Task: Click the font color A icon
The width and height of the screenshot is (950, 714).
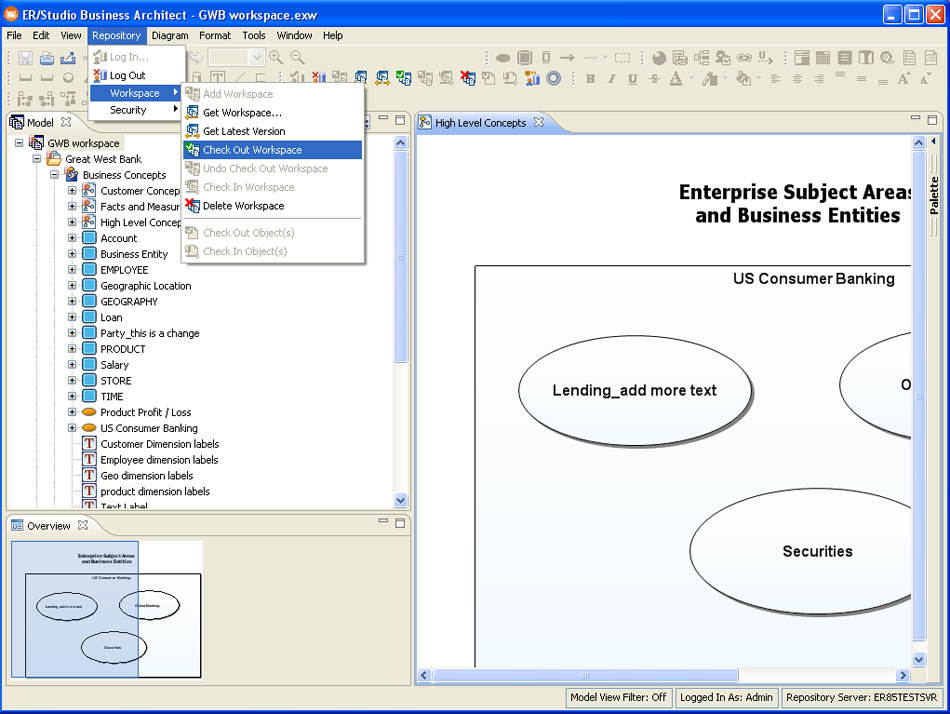Action: pyautogui.click(x=676, y=78)
